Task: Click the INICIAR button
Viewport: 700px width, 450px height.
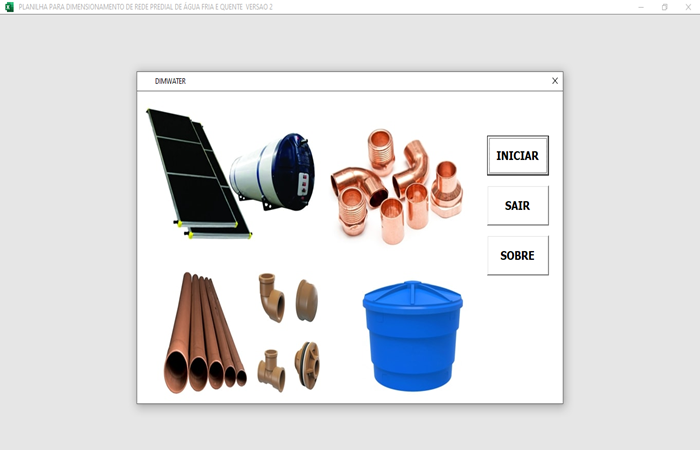Action: pyautogui.click(x=517, y=156)
